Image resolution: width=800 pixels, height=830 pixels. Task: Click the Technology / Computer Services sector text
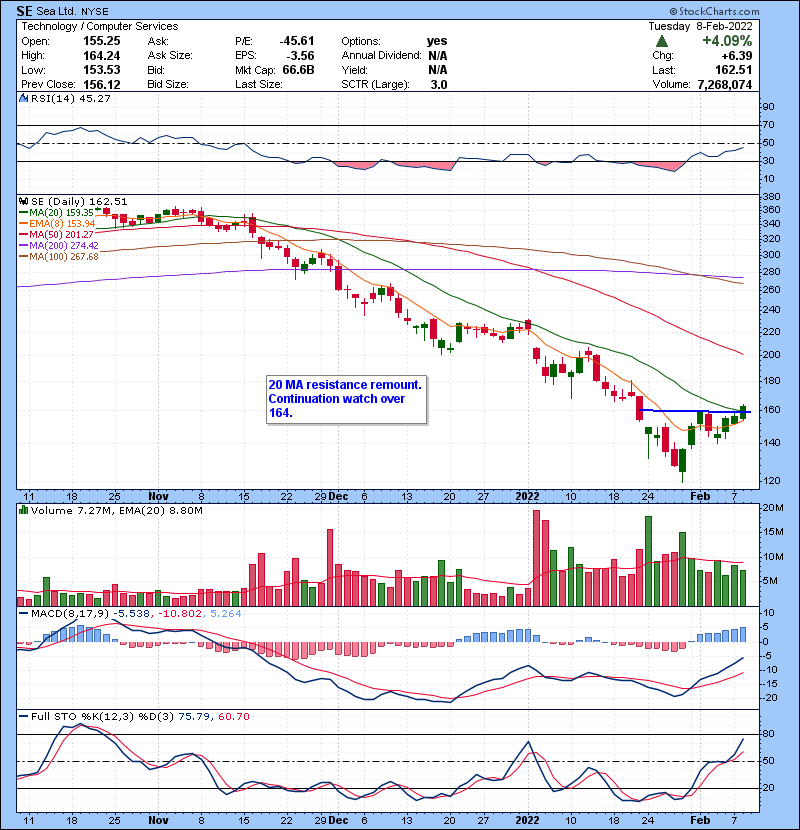point(100,26)
